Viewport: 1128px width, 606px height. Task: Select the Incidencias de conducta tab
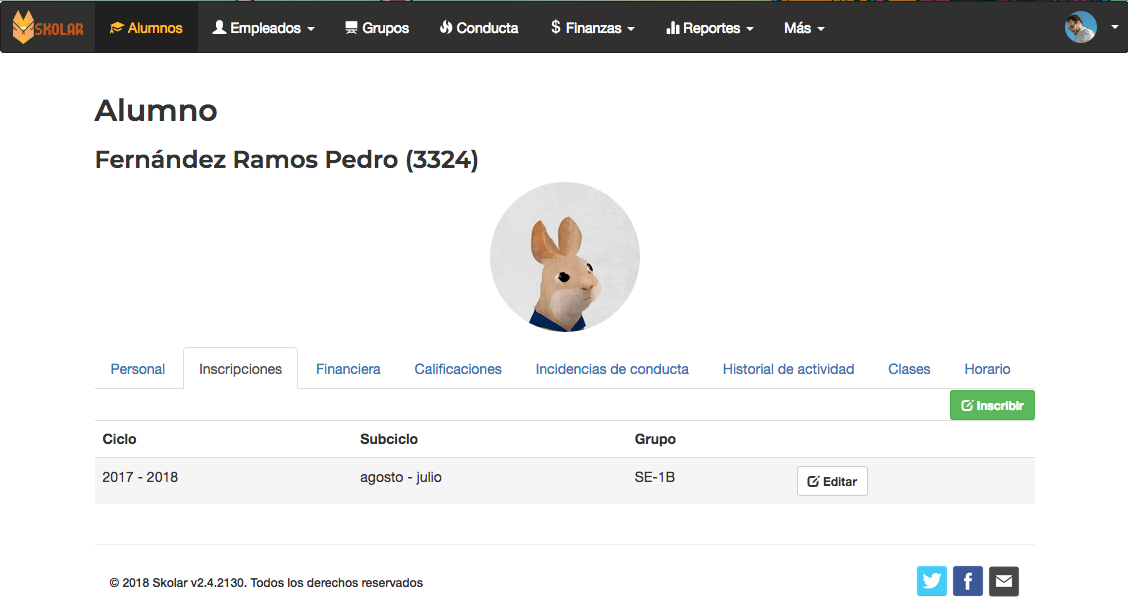[612, 369]
